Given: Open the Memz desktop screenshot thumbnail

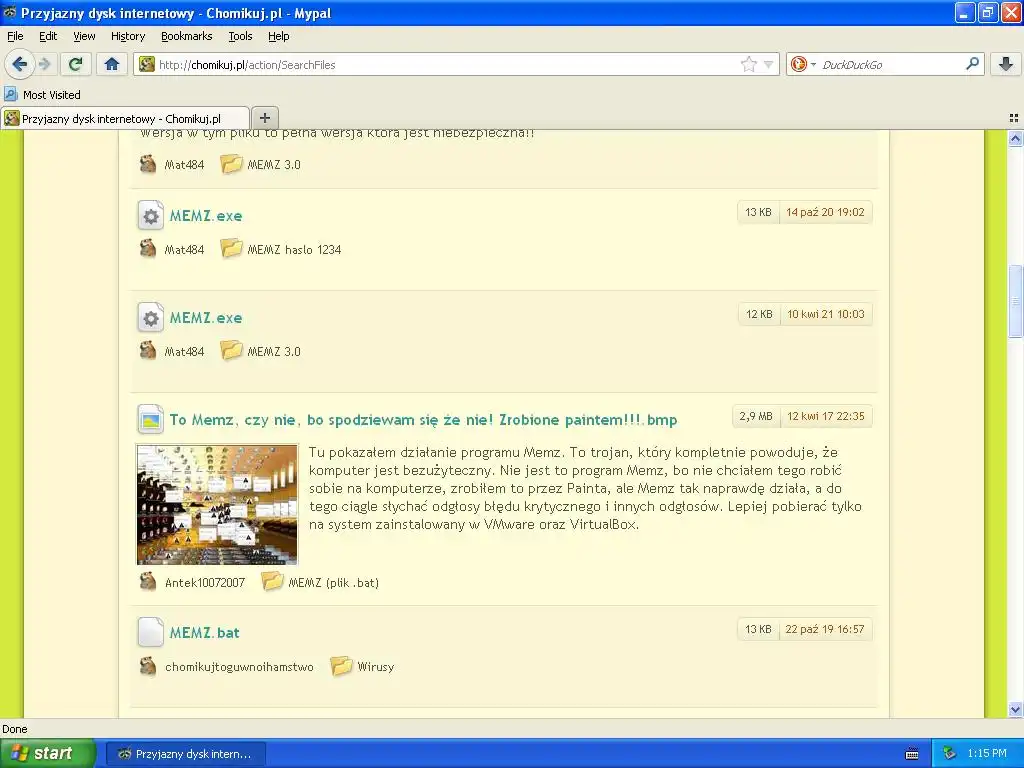Looking at the screenshot, I should [217, 504].
